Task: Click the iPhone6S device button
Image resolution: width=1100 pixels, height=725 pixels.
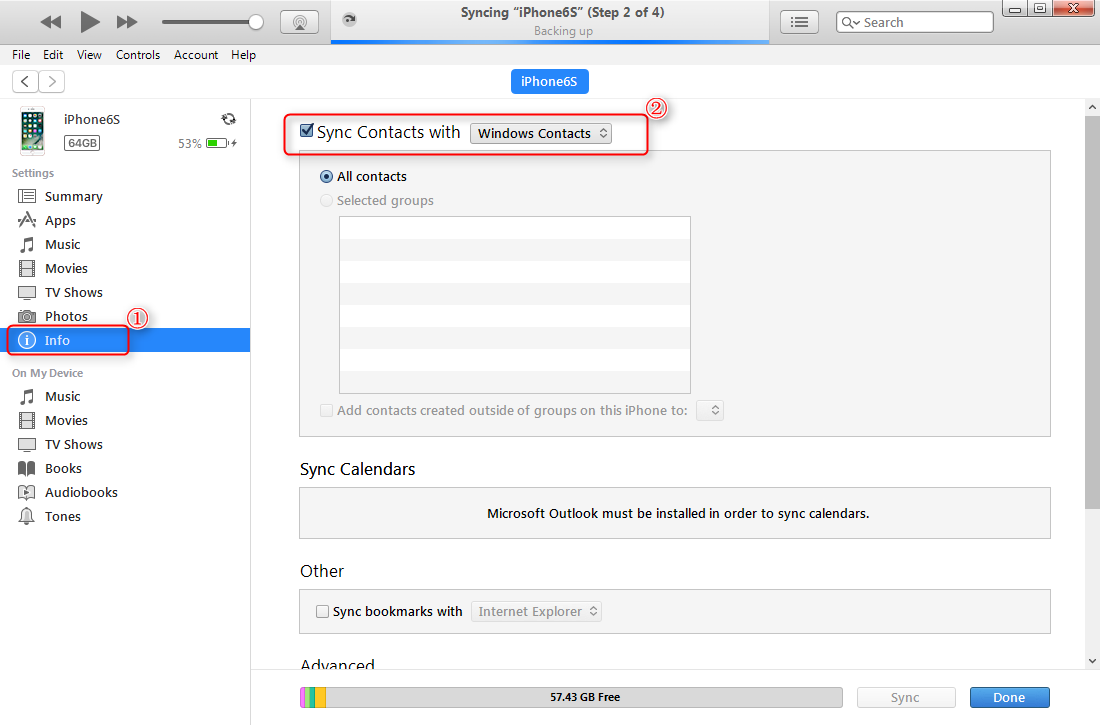Action: (549, 81)
